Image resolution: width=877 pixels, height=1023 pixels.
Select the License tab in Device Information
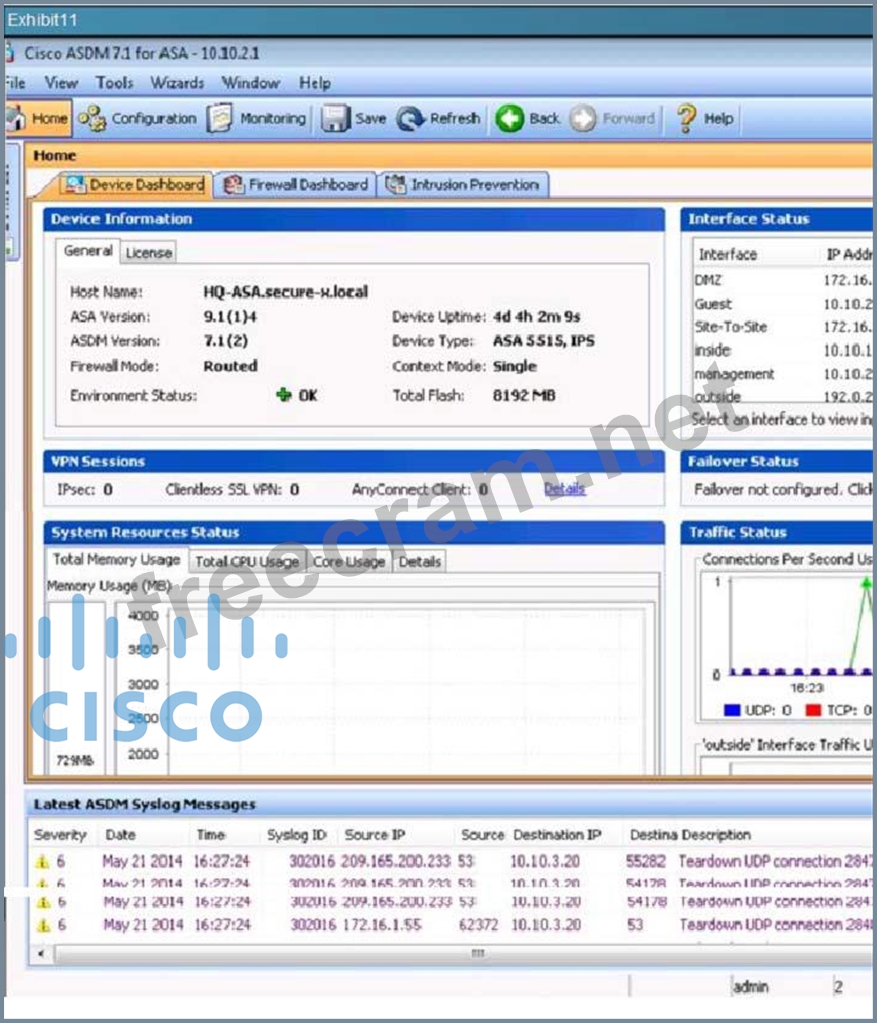pyautogui.click(x=148, y=253)
